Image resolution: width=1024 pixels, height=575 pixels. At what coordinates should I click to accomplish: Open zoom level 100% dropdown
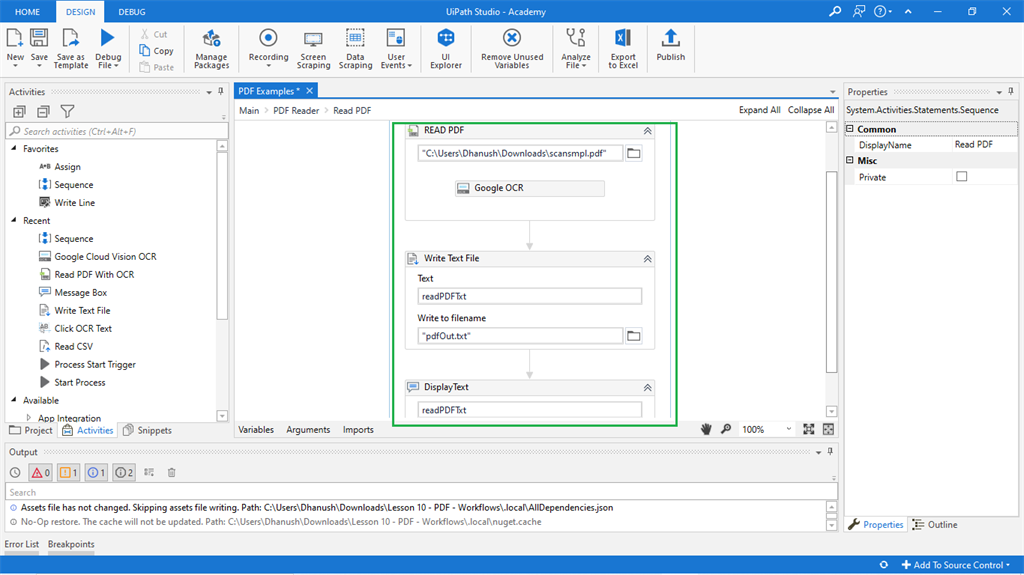click(788, 429)
